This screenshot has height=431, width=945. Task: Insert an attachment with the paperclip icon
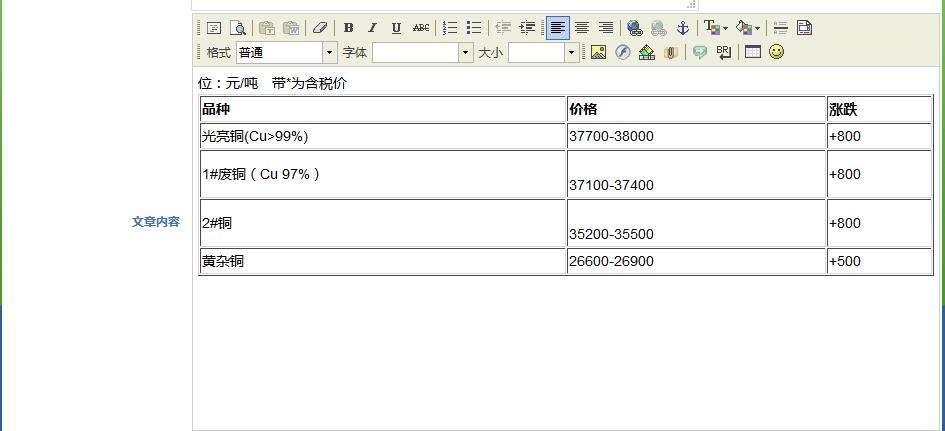point(671,52)
